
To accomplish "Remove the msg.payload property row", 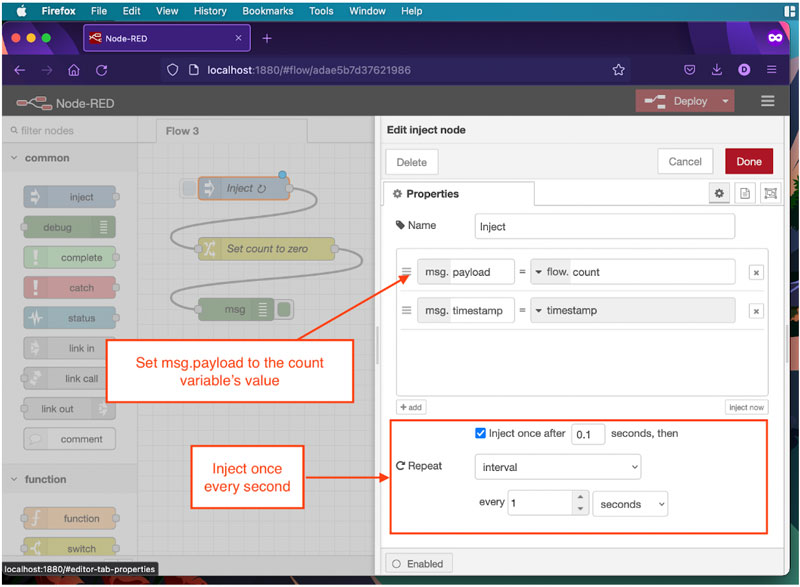I will 757,272.
